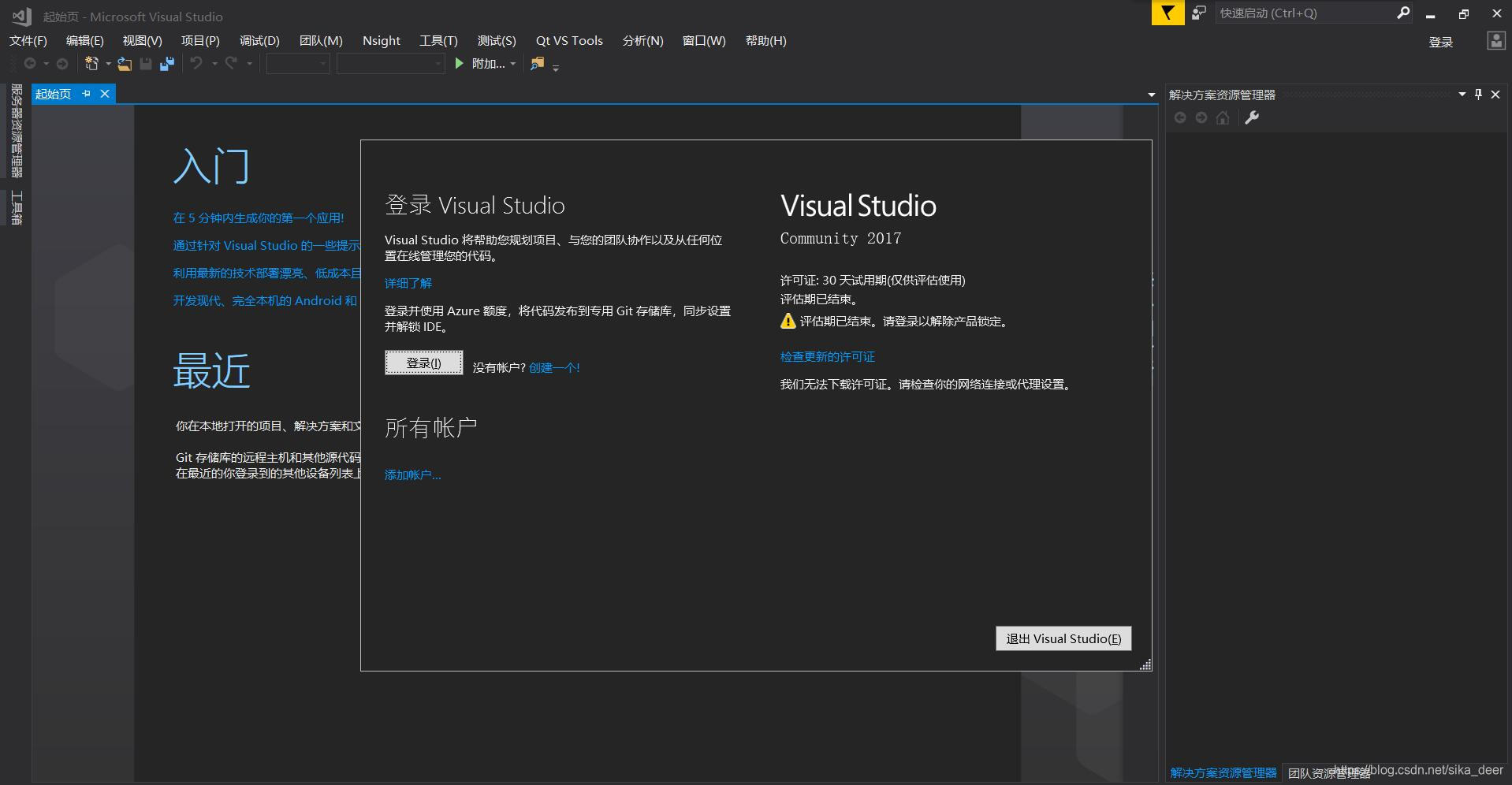Open the solution platforms combo box
This screenshot has width=1512, height=785.
[391, 64]
